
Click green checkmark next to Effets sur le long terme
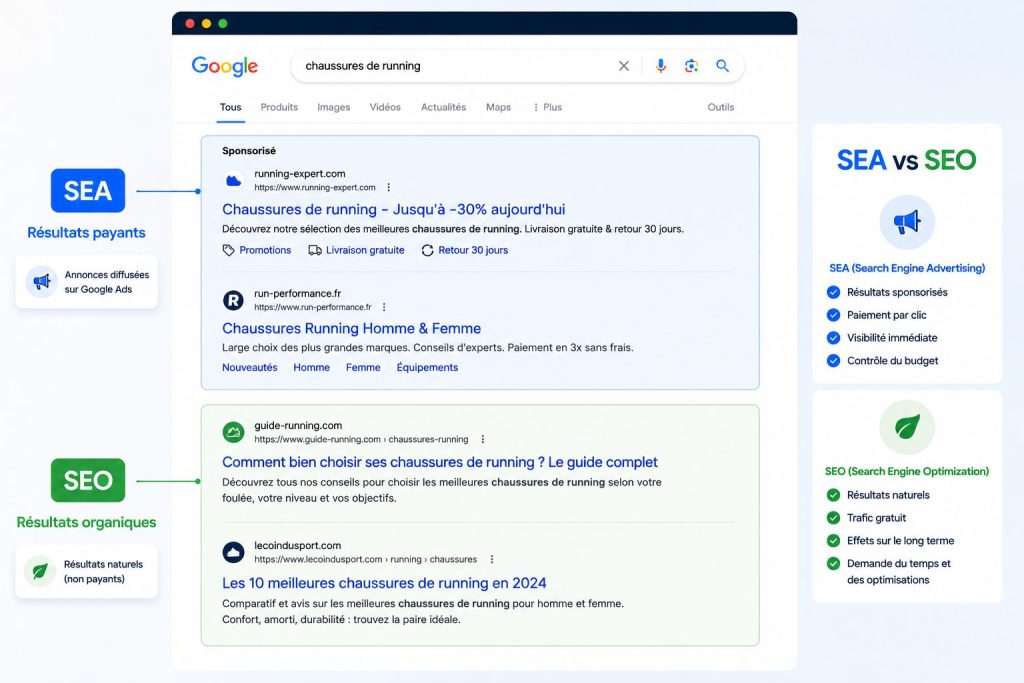(x=833, y=541)
